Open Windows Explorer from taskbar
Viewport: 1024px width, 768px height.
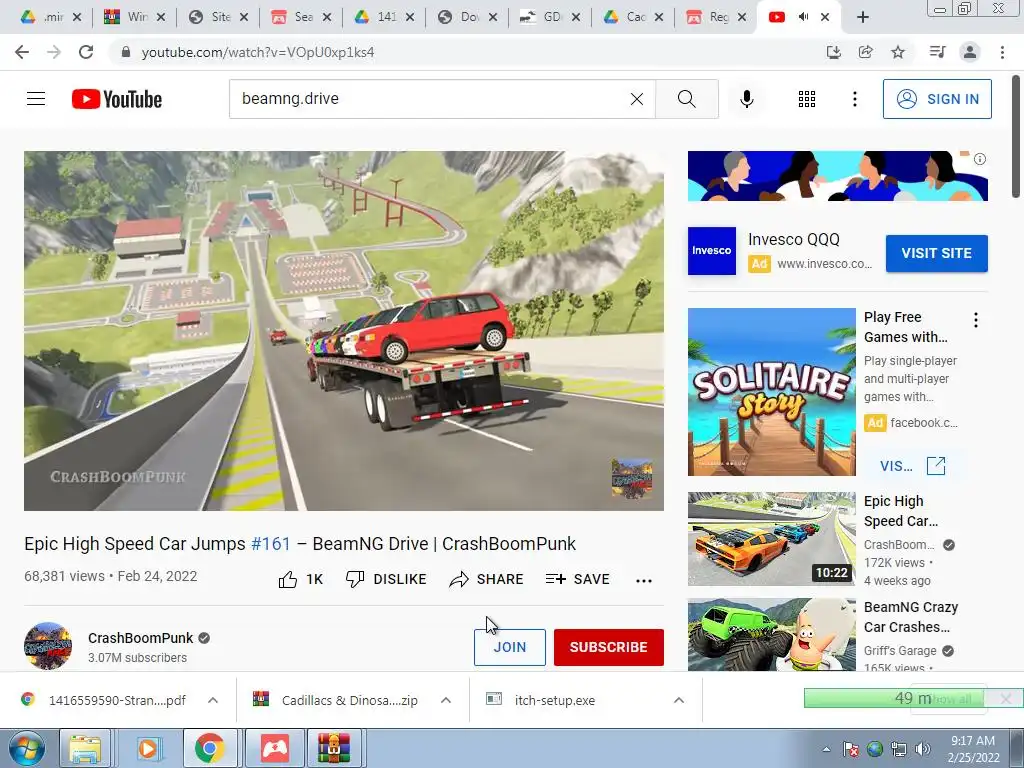(85, 748)
